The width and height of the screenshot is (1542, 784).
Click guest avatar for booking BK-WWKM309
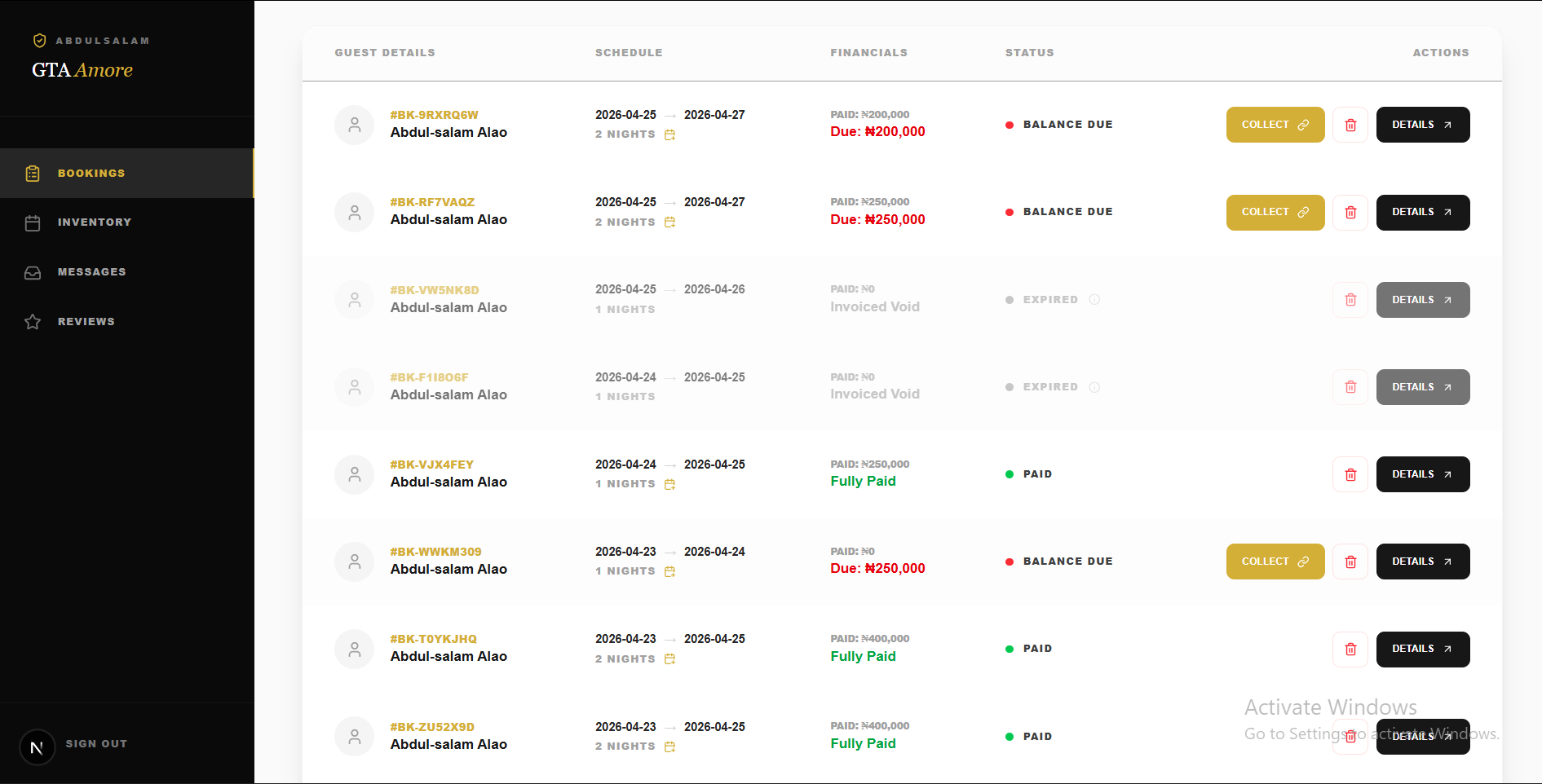(x=355, y=562)
